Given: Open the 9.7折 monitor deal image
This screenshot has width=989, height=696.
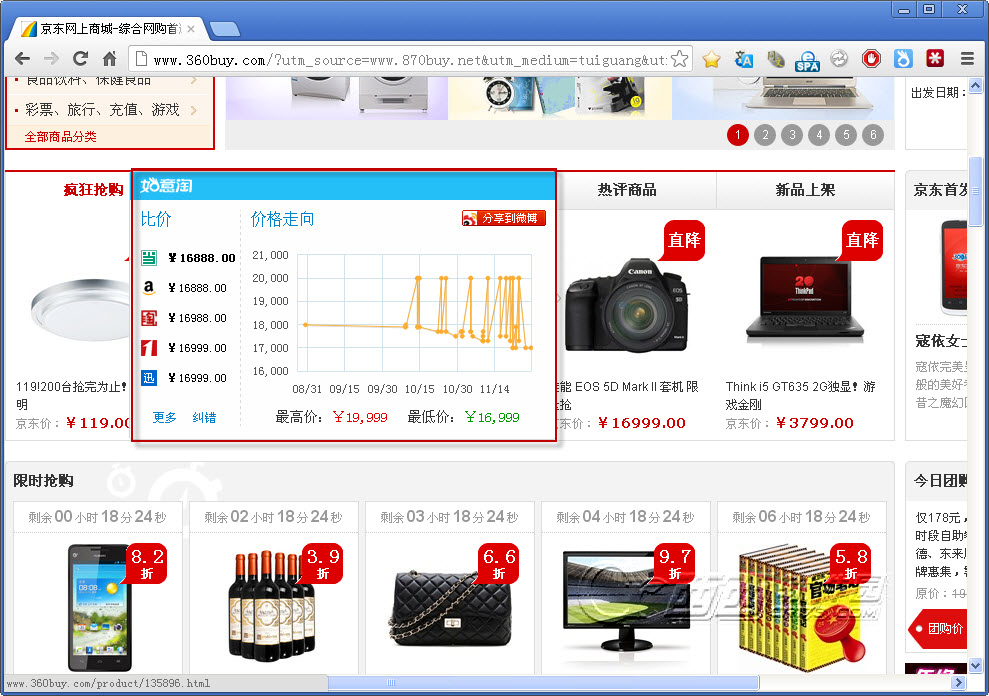Looking at the screenshot, I should tap(626, 601).
